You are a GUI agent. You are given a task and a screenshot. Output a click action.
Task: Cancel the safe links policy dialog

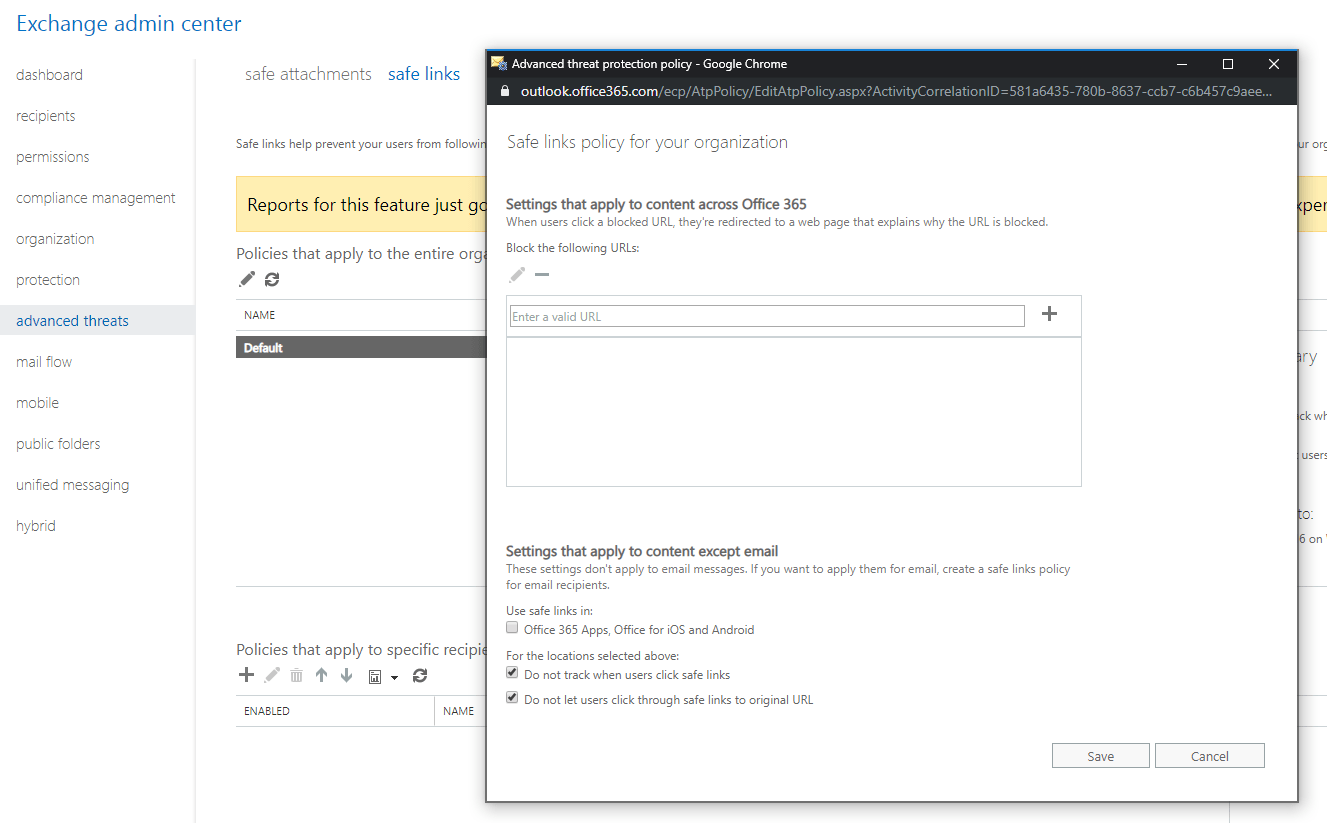[1210, 756]
